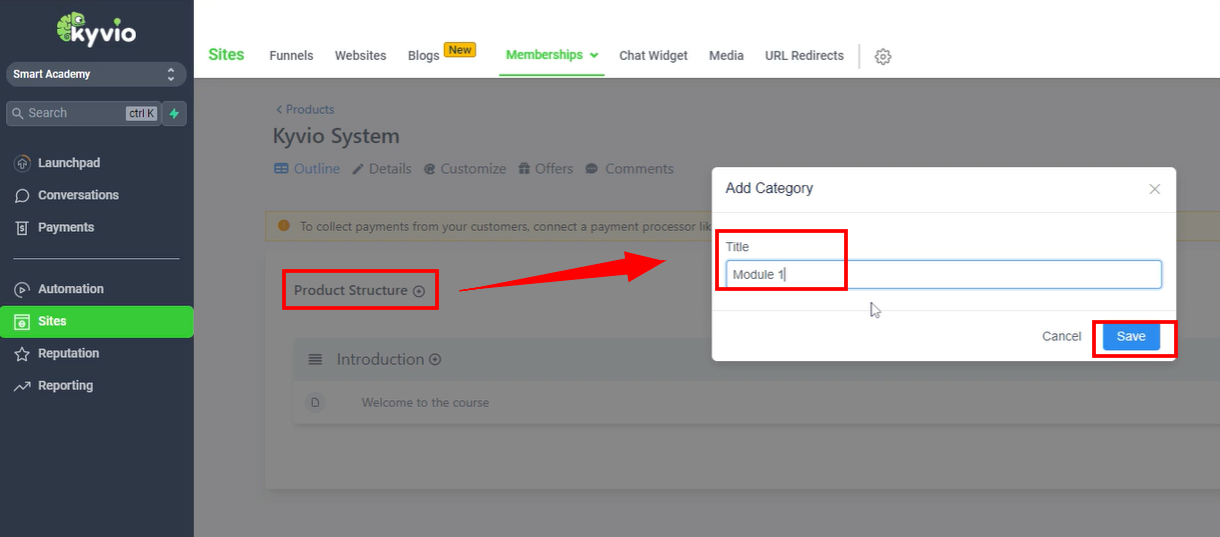Open Reputation from the sidebar
The height and width of the screenshot is (537, 1220).
click(x=68, y=353)
